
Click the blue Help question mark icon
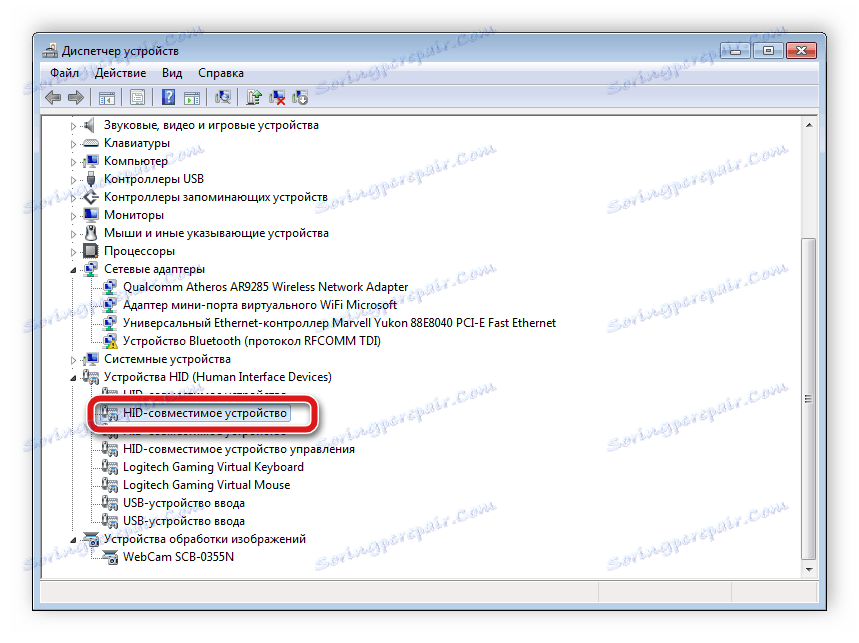tap(168, 97)
